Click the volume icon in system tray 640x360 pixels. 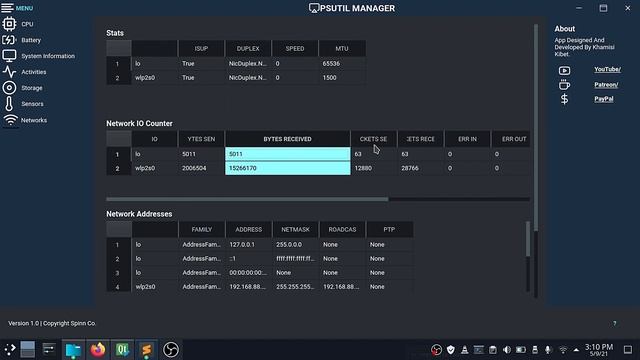tap(507, 350)
